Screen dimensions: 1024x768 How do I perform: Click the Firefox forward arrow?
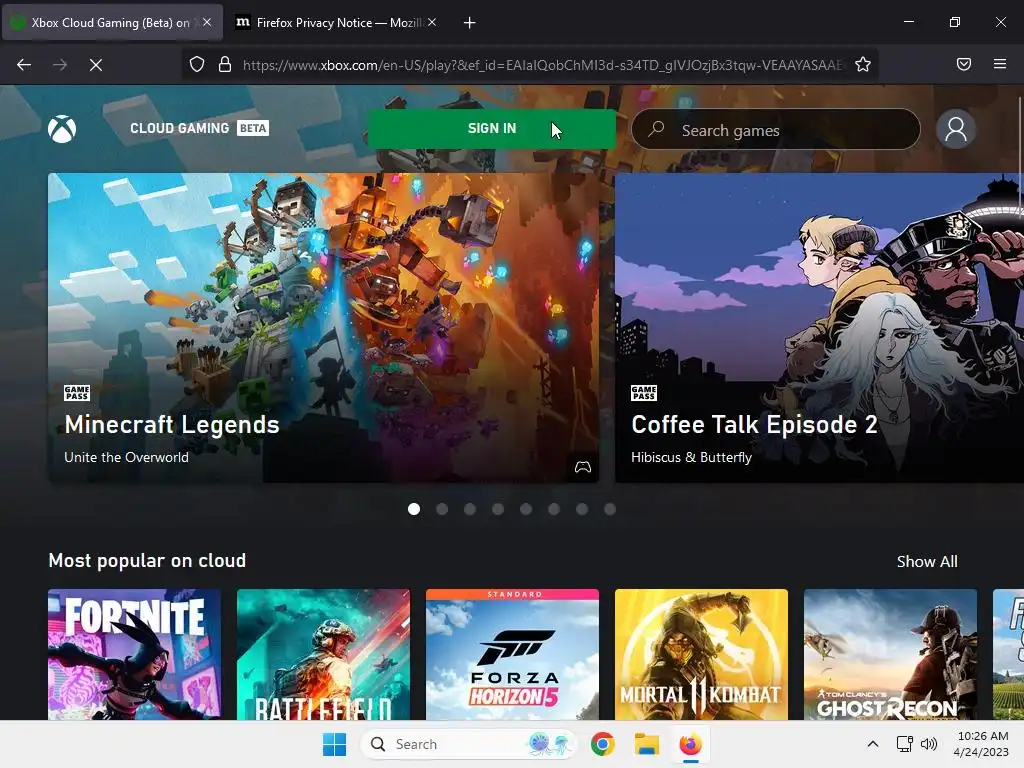click(60, 65)
